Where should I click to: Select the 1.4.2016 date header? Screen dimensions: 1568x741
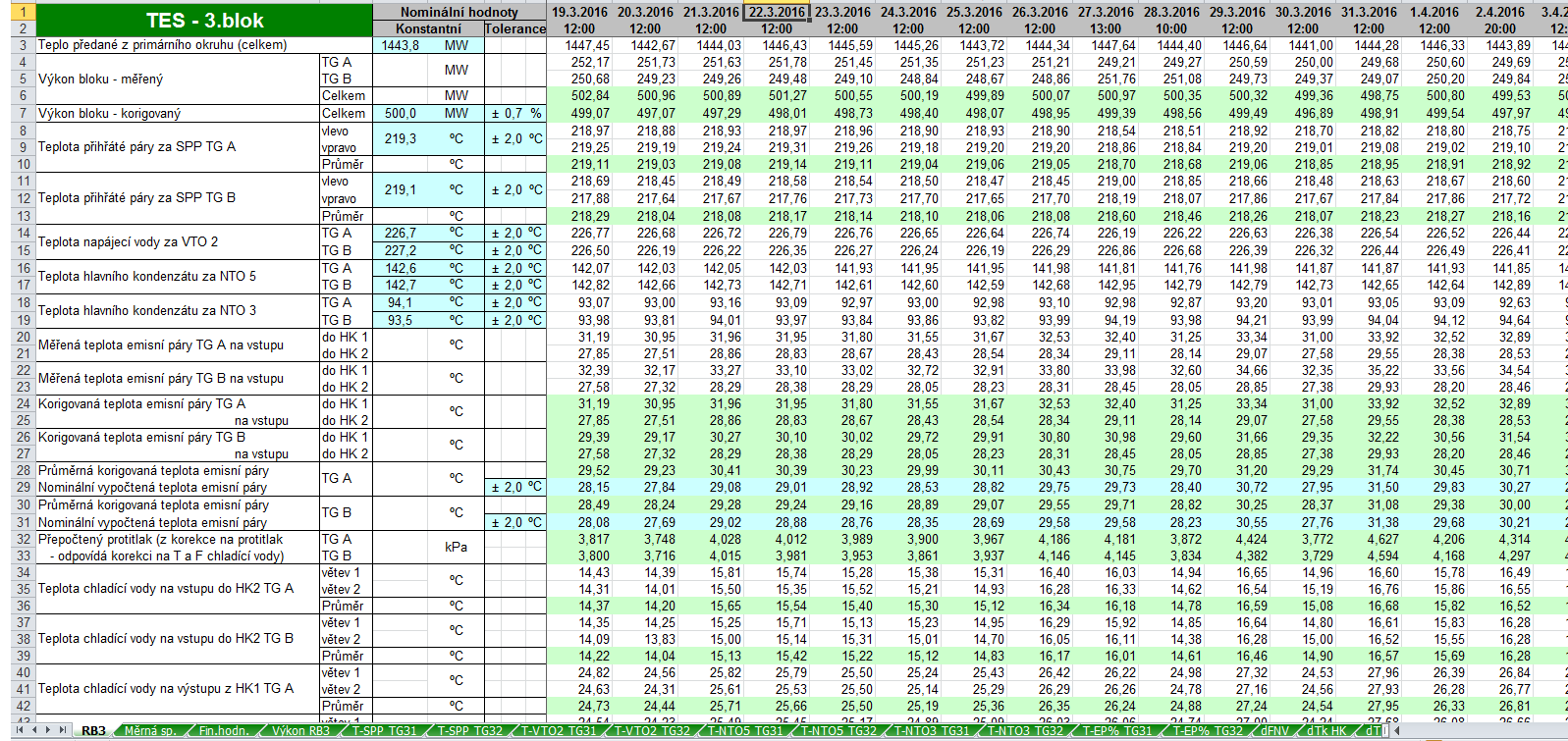1434,12
